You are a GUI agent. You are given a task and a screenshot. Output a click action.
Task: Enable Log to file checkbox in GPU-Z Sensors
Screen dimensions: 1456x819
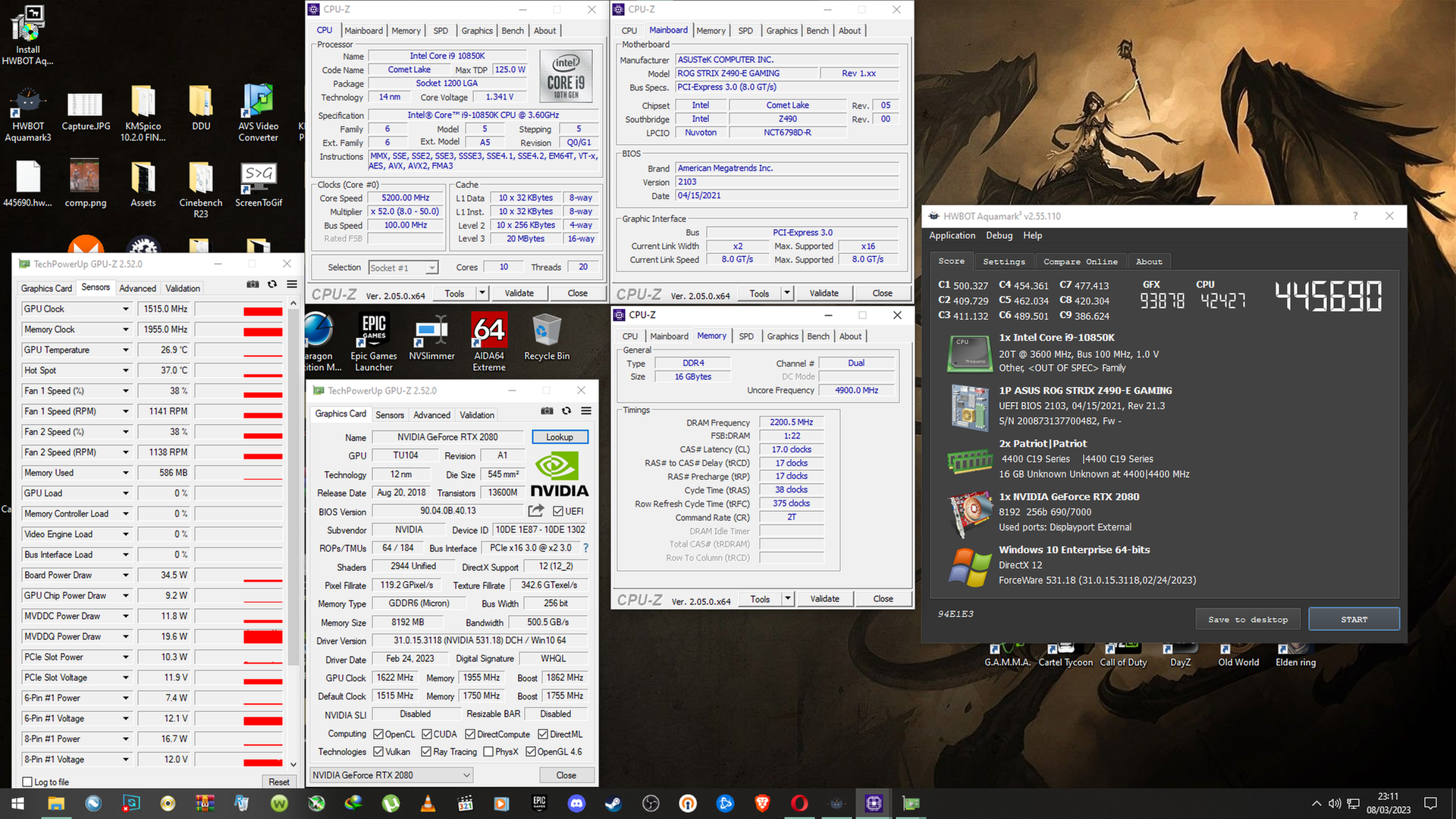pyautogui.click(x=27, y=782)
